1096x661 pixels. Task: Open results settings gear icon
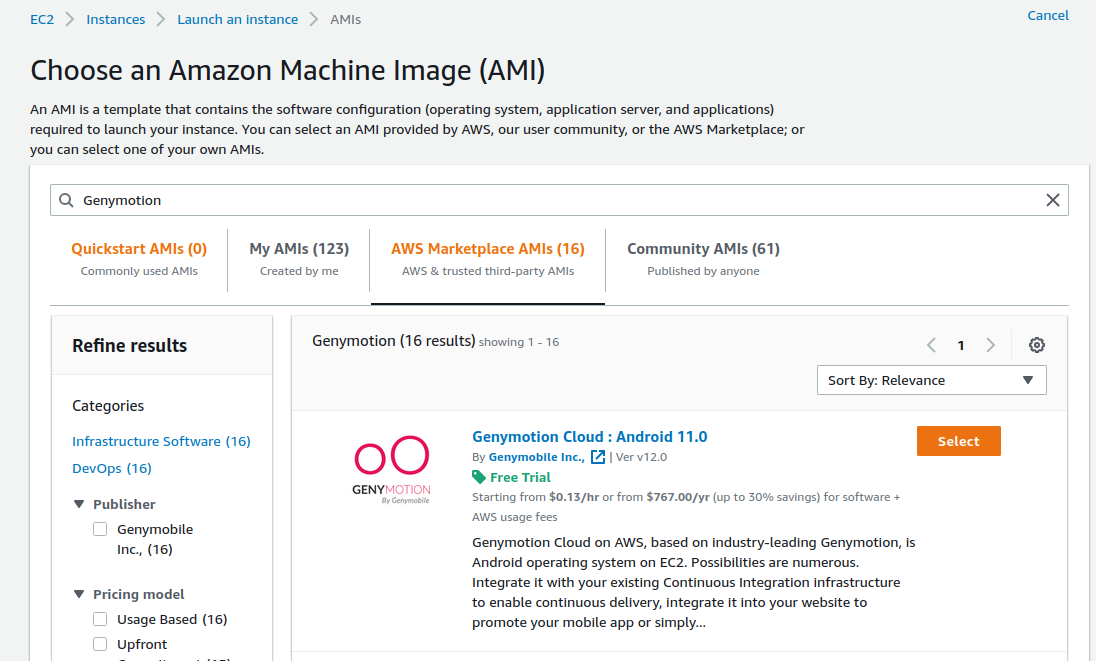tap(1037, 345)
